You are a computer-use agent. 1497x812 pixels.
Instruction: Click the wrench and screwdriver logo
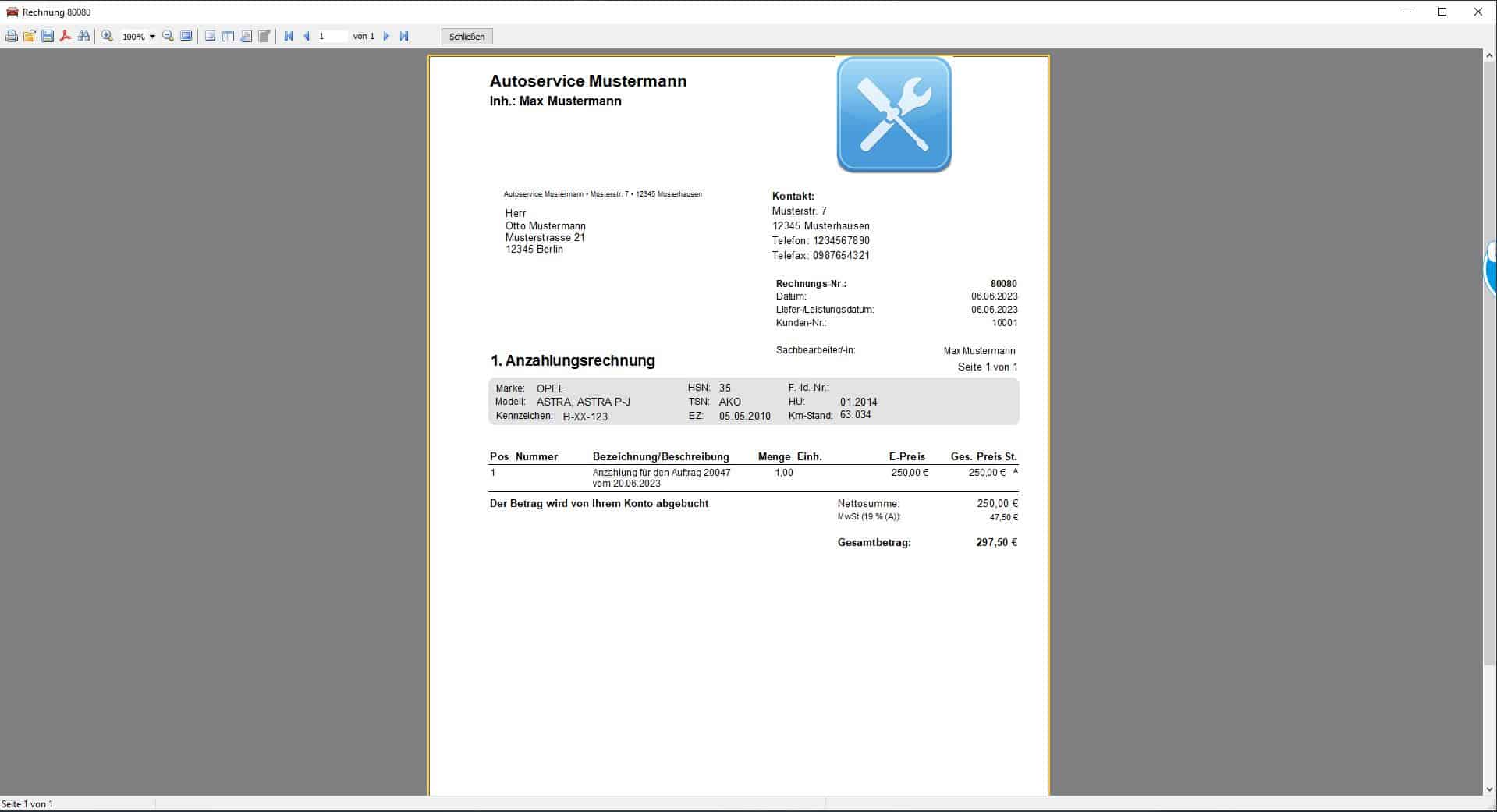(894, 114)
